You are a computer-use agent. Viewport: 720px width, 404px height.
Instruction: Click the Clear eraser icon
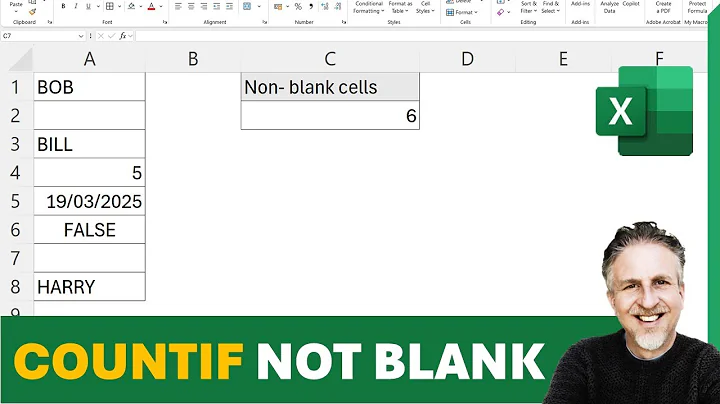pos(501,12)
